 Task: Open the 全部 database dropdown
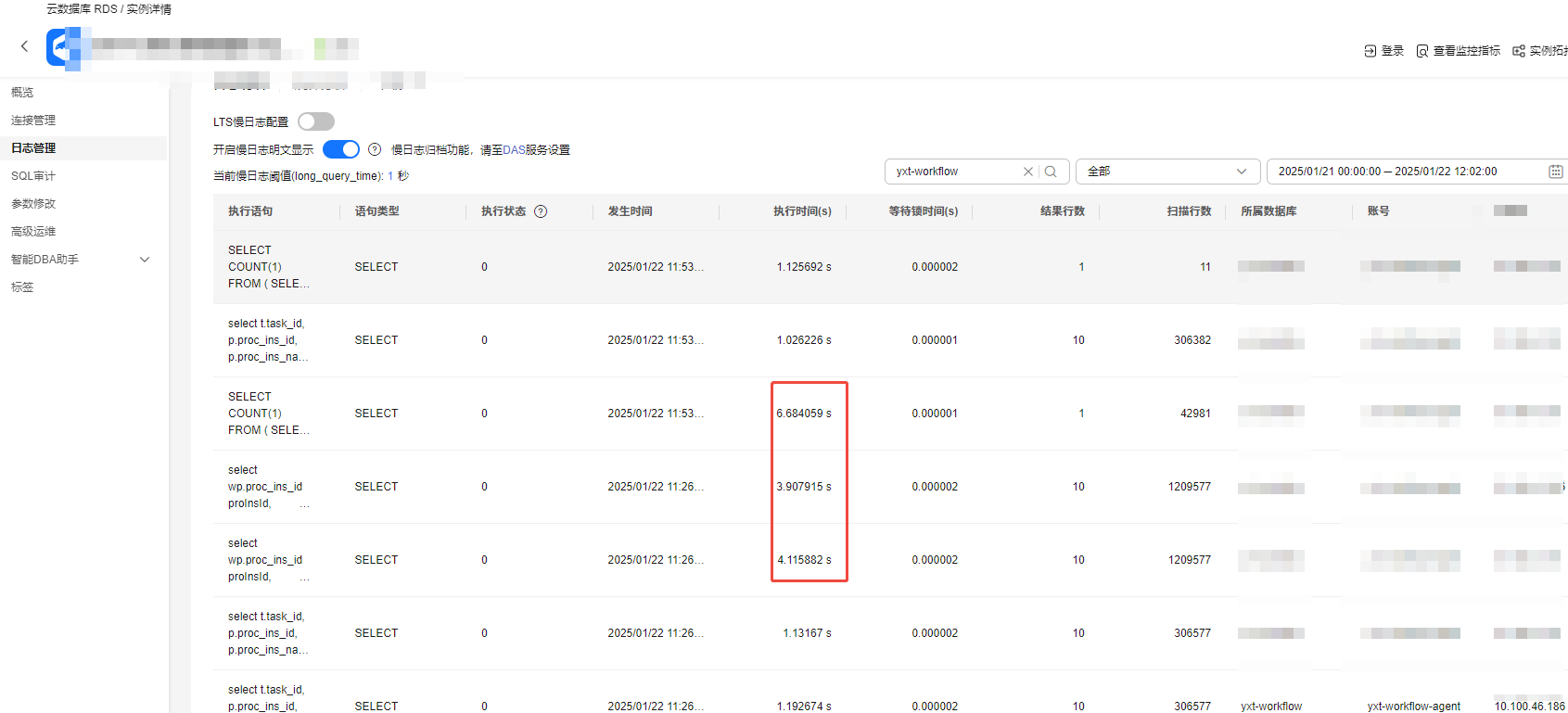pyautogui.click(x=1167, y=172)
